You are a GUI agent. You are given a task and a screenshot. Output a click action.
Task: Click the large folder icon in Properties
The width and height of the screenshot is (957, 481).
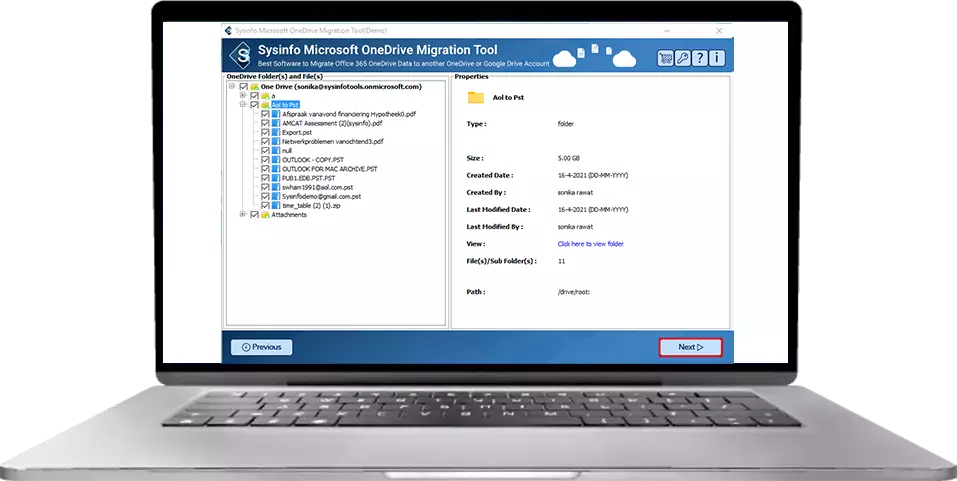coord(475,98)
